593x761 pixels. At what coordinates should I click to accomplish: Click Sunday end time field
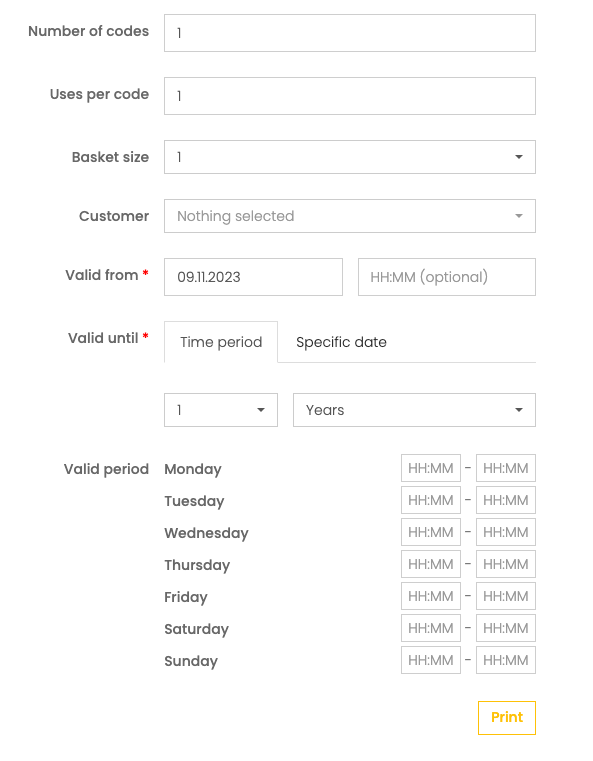point(506,660)
